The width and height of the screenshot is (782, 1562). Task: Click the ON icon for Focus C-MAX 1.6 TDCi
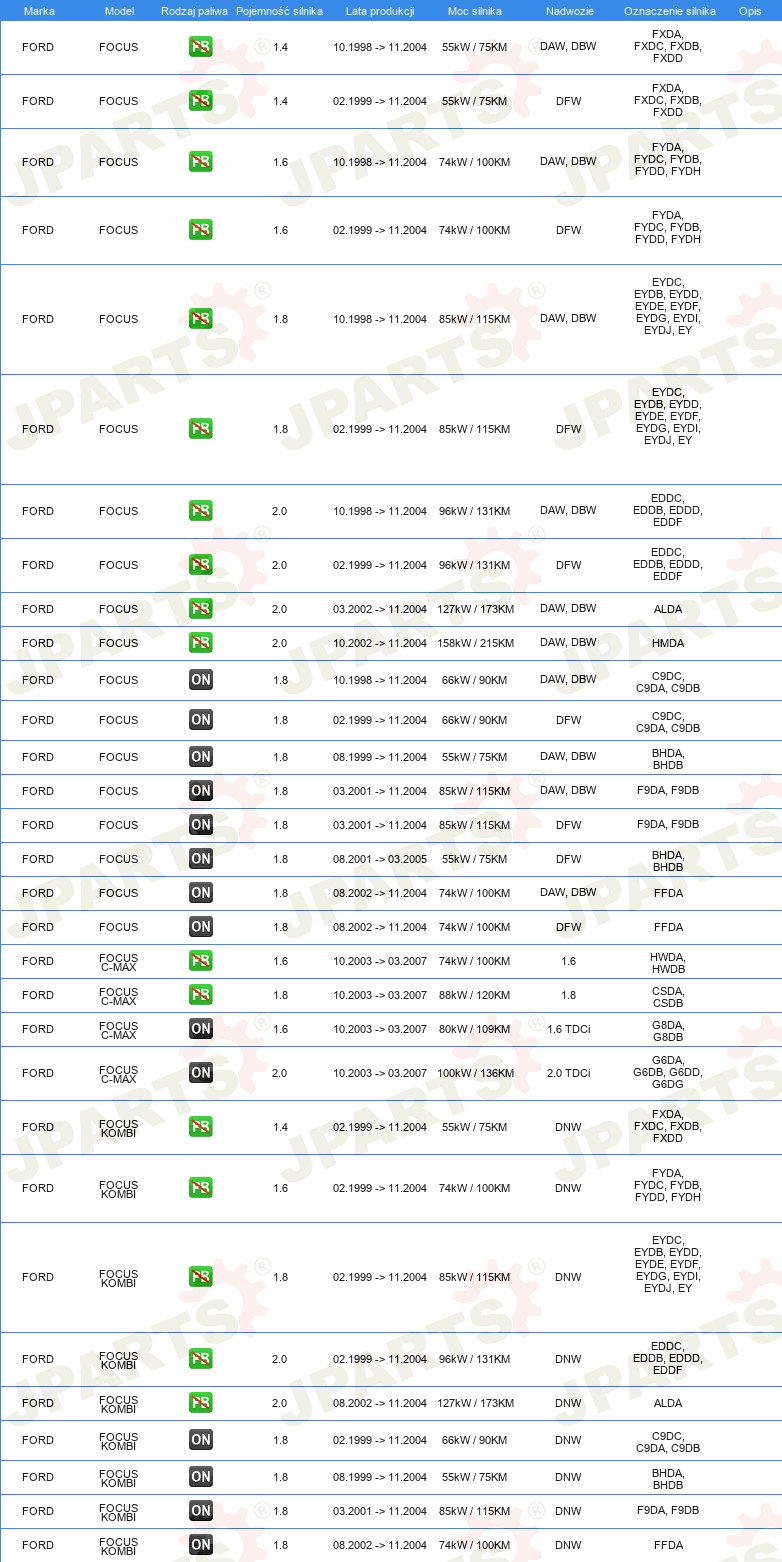coord(201,1029)
